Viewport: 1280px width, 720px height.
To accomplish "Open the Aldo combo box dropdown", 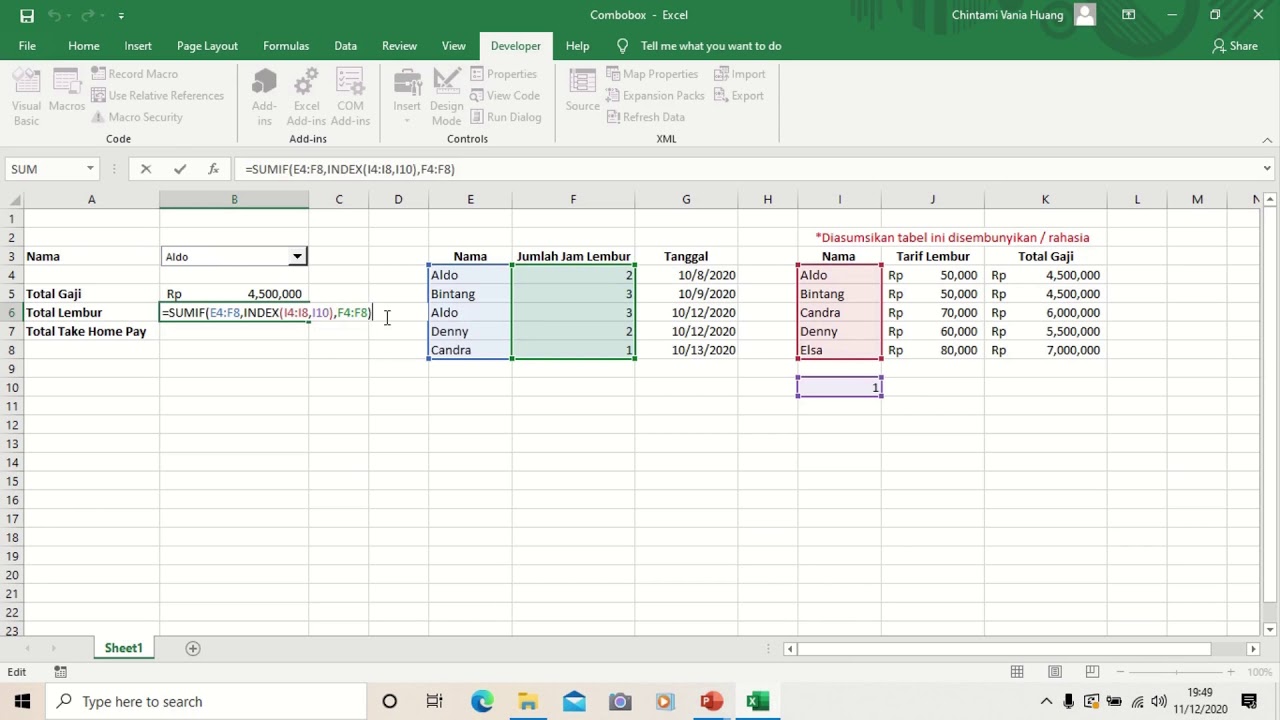I will click(297, 257).
